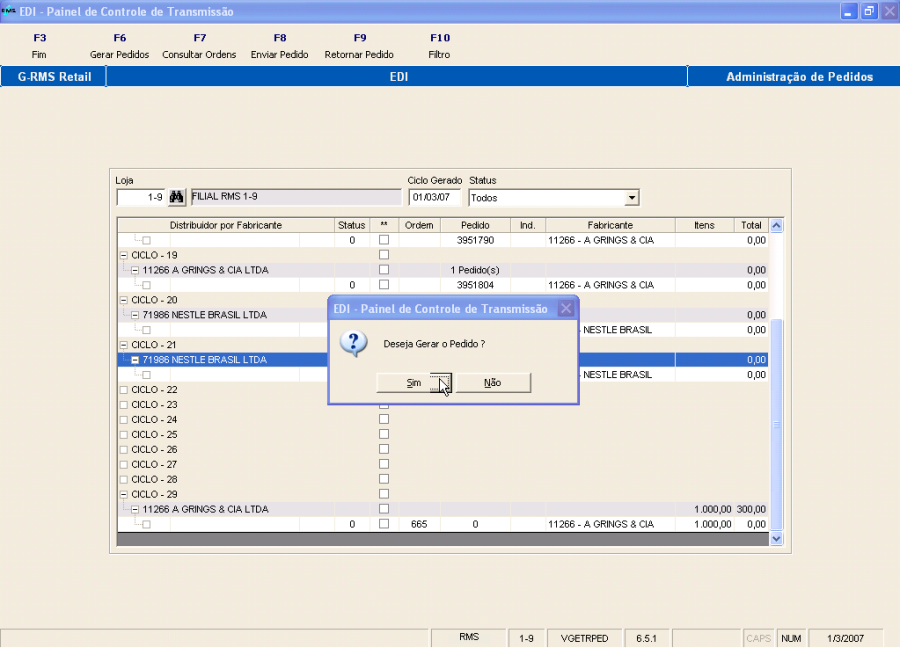Expand the CICLO - 22 node
Image resolution: width=900 pixels, height=648 pixels.
[123, 390]
